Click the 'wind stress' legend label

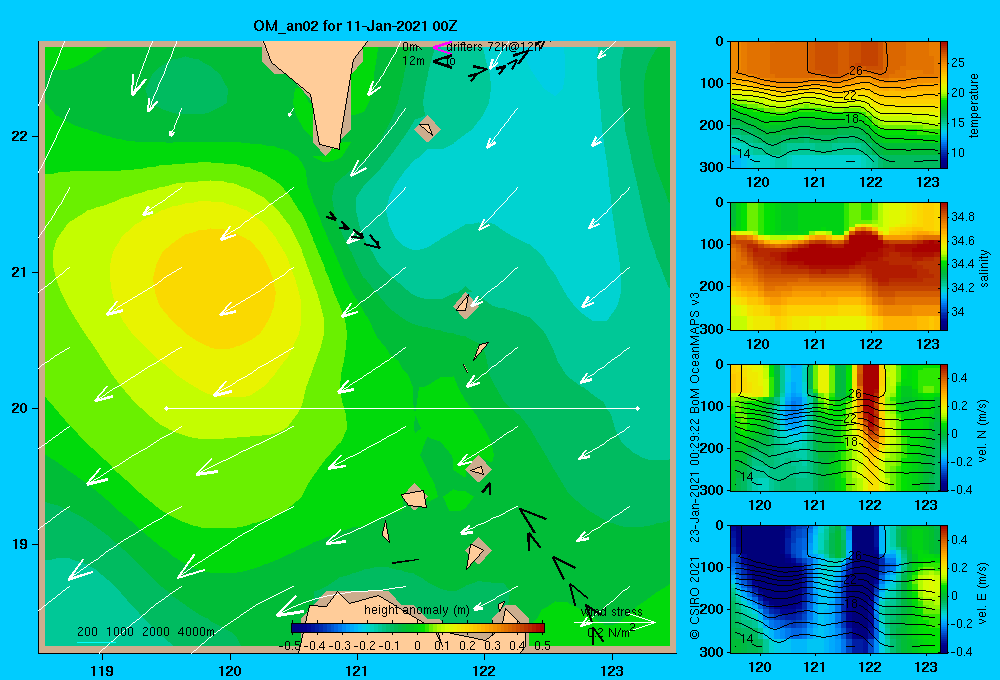[612, 612]
